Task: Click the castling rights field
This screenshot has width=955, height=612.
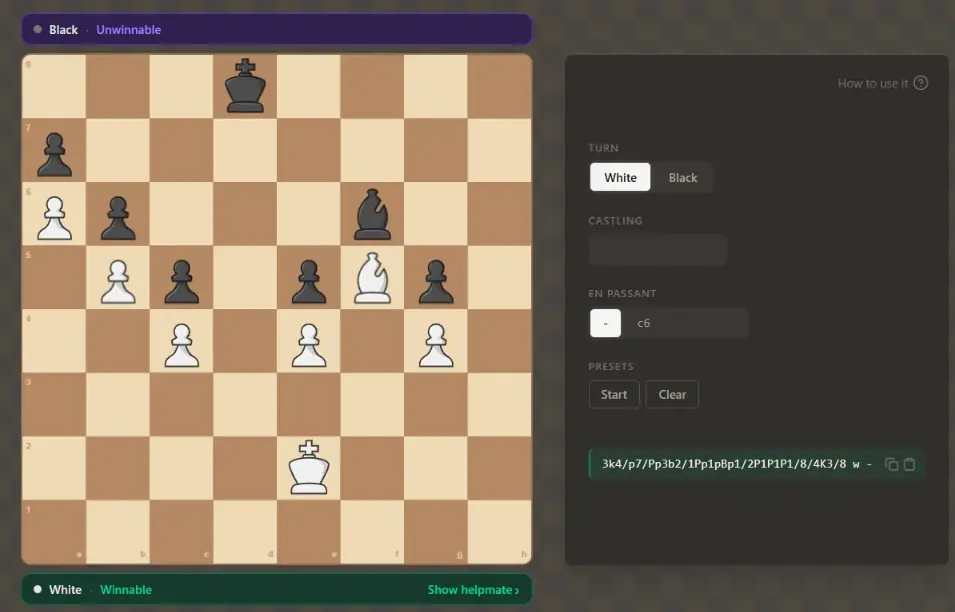Action: 658,250
